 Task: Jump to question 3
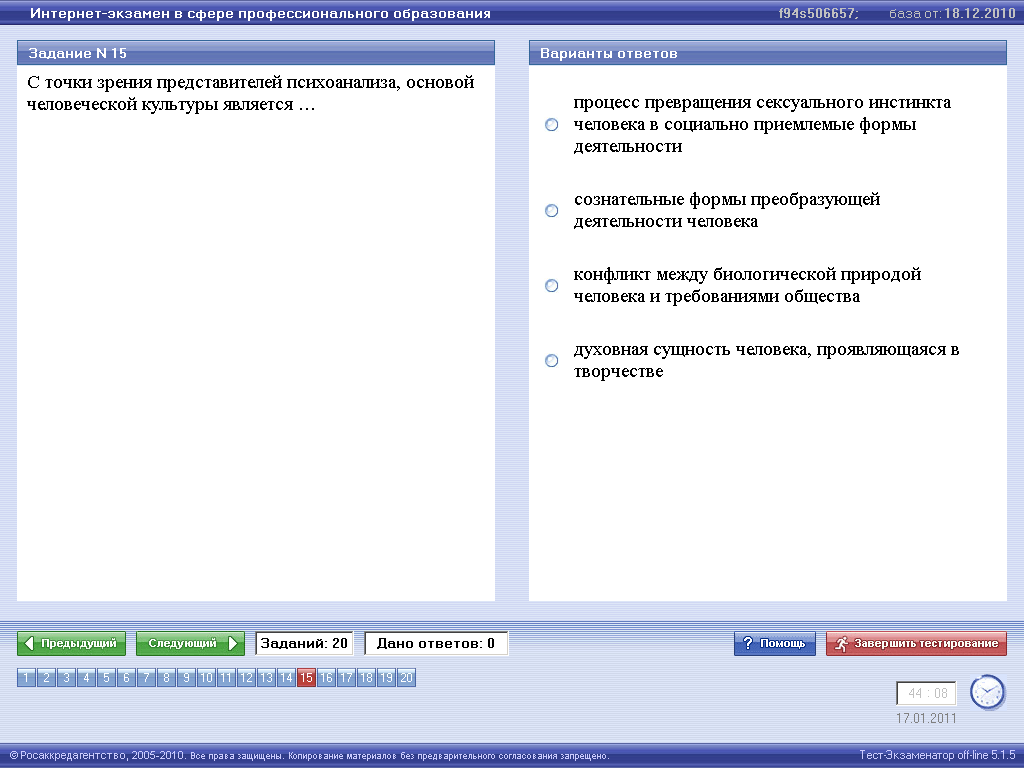(x=66, y=678)
